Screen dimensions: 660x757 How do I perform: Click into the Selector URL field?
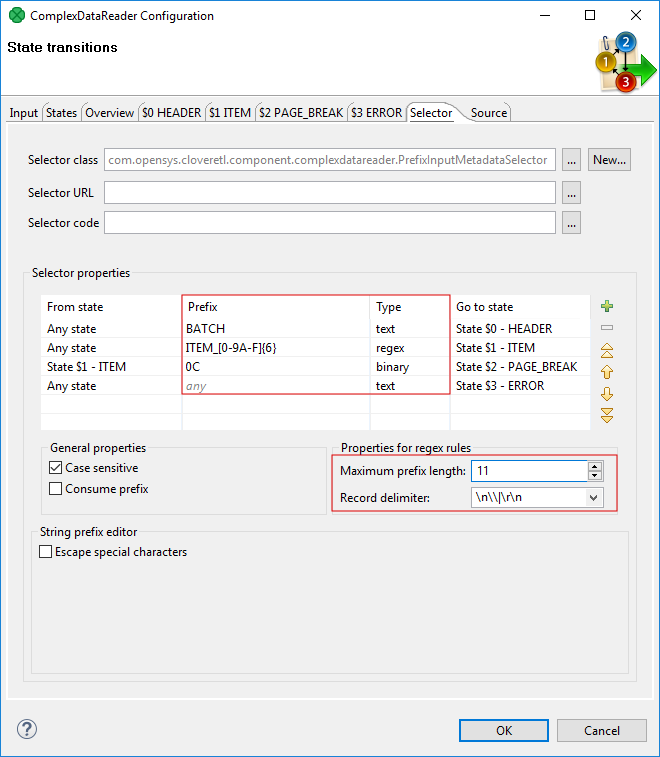tap(329, 192)
